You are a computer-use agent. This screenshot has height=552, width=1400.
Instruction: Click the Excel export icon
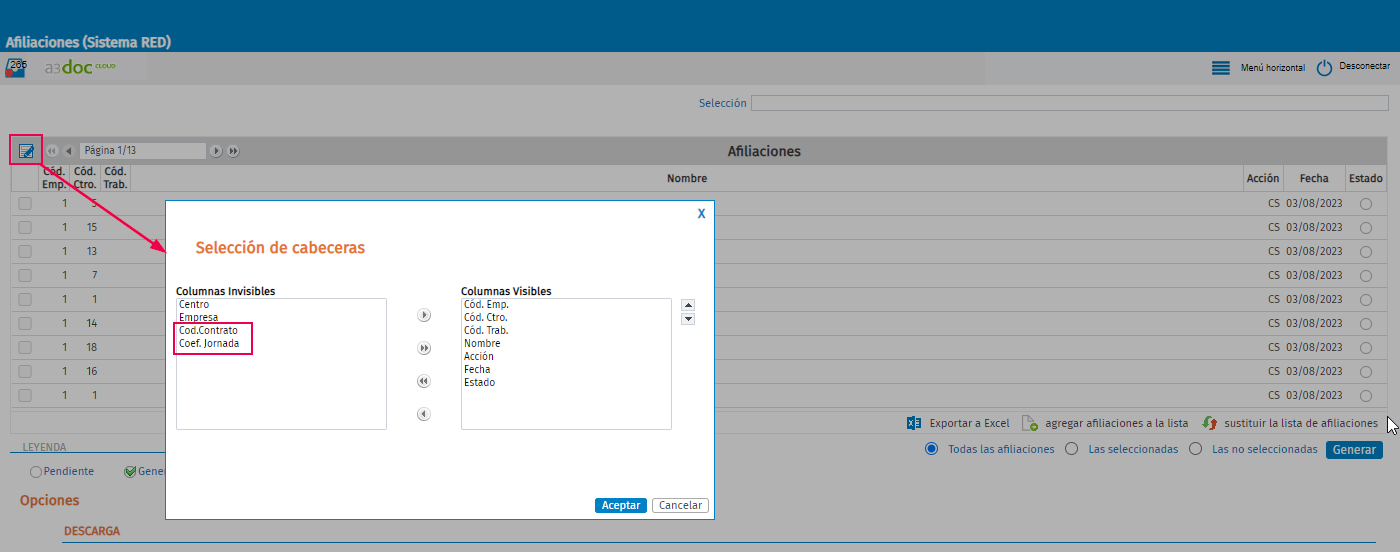tap(913, 423)
